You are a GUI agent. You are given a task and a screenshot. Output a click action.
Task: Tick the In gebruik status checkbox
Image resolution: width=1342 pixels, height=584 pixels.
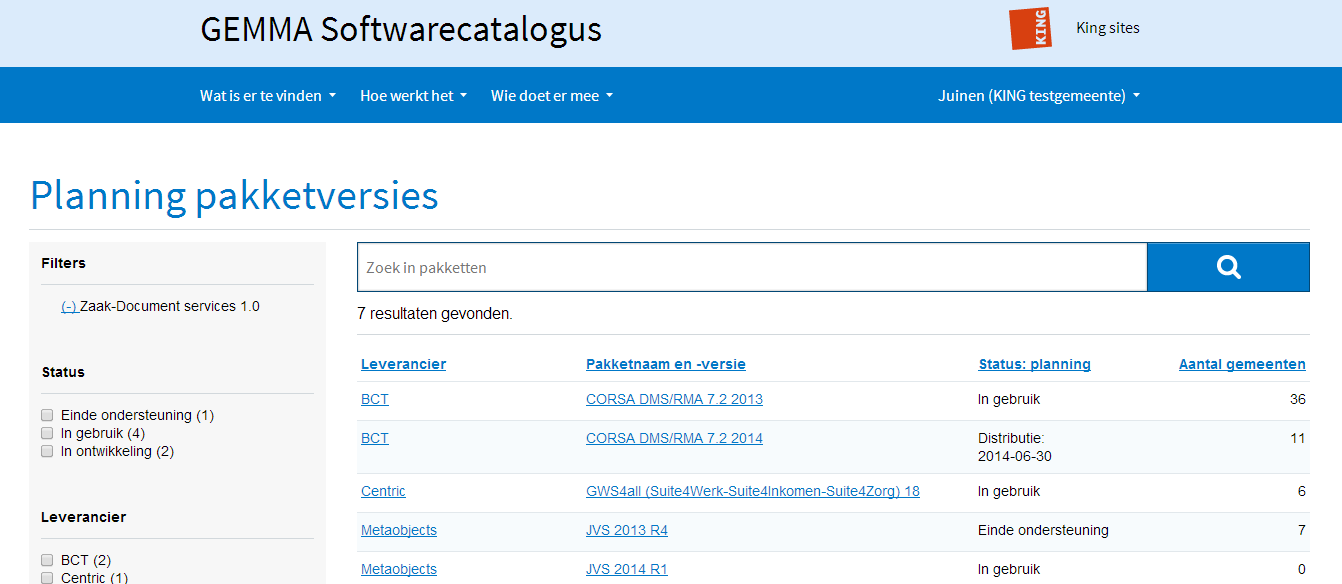coord(47,433)
